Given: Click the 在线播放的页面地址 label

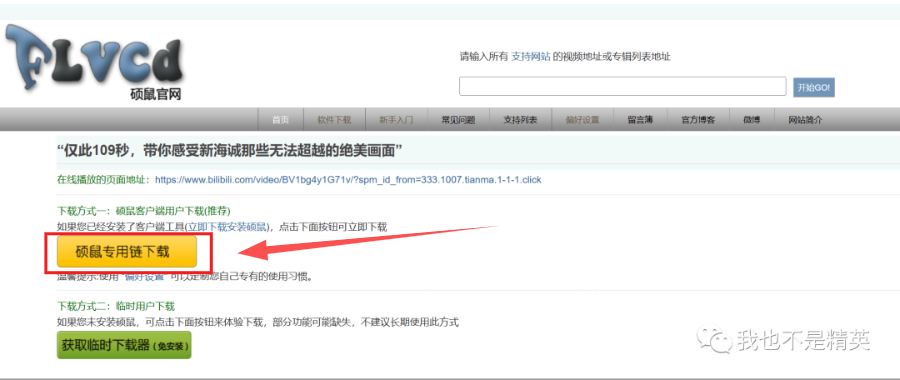Looking at the screenshot, I should [104, 180].
